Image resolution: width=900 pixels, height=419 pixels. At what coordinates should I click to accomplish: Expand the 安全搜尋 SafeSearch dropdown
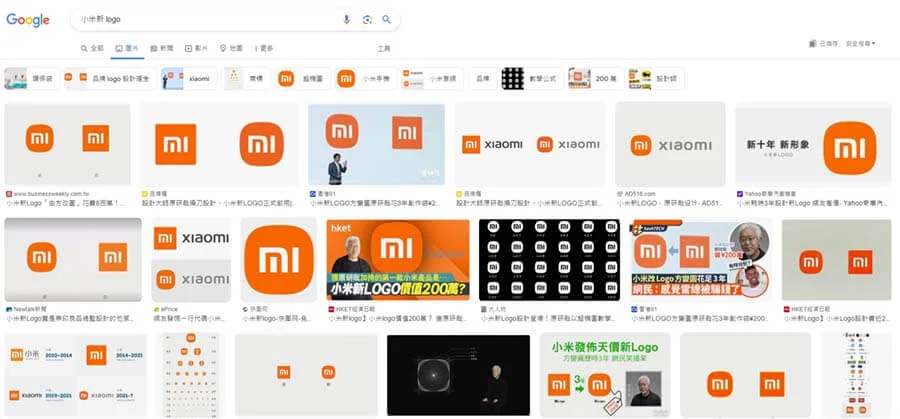(x=860, y=44)
